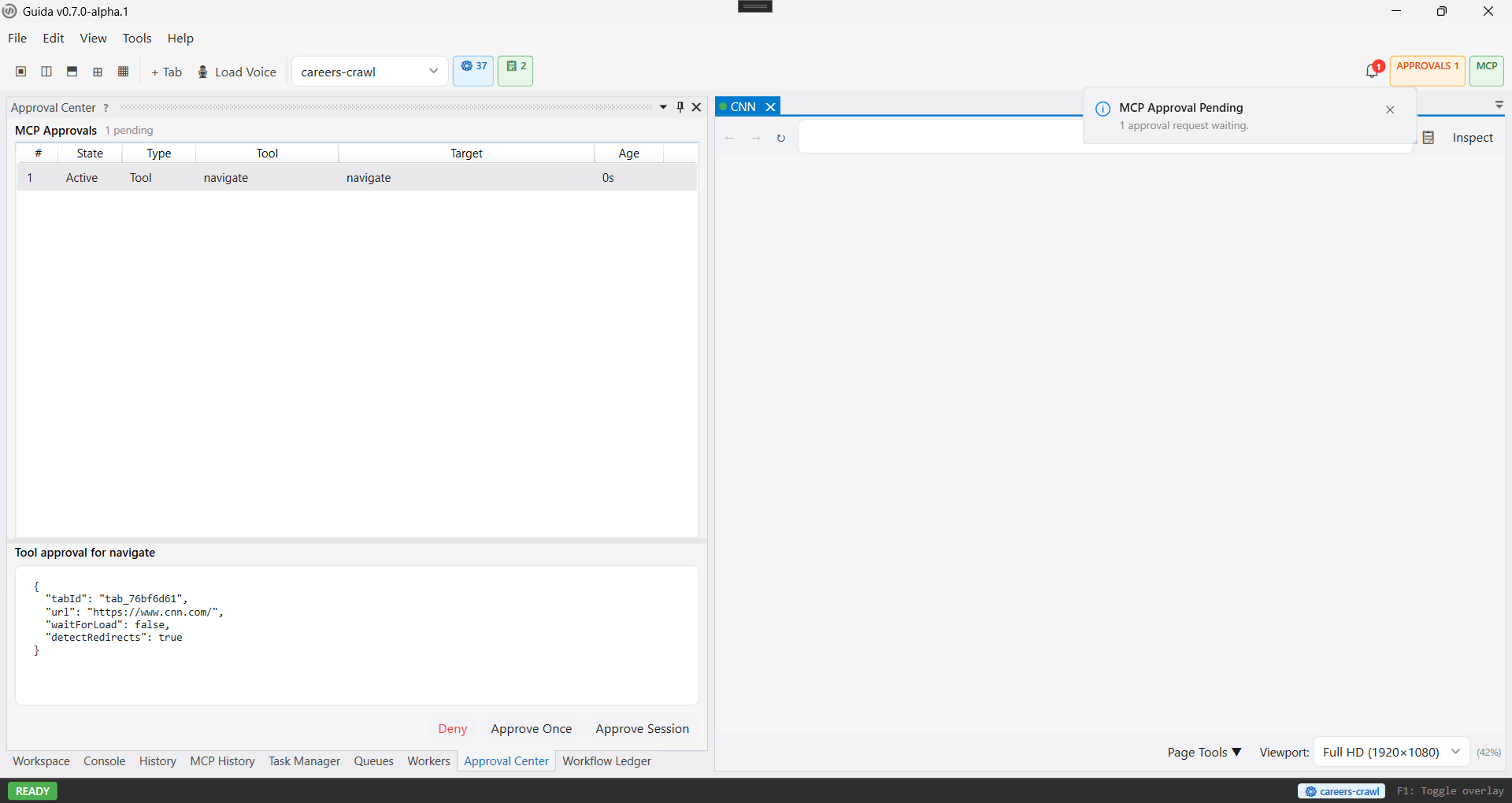Open the Approval Center panel options arrow
Screen dimensions: 1512x803
pyautogui.click(x=663, y=107)
